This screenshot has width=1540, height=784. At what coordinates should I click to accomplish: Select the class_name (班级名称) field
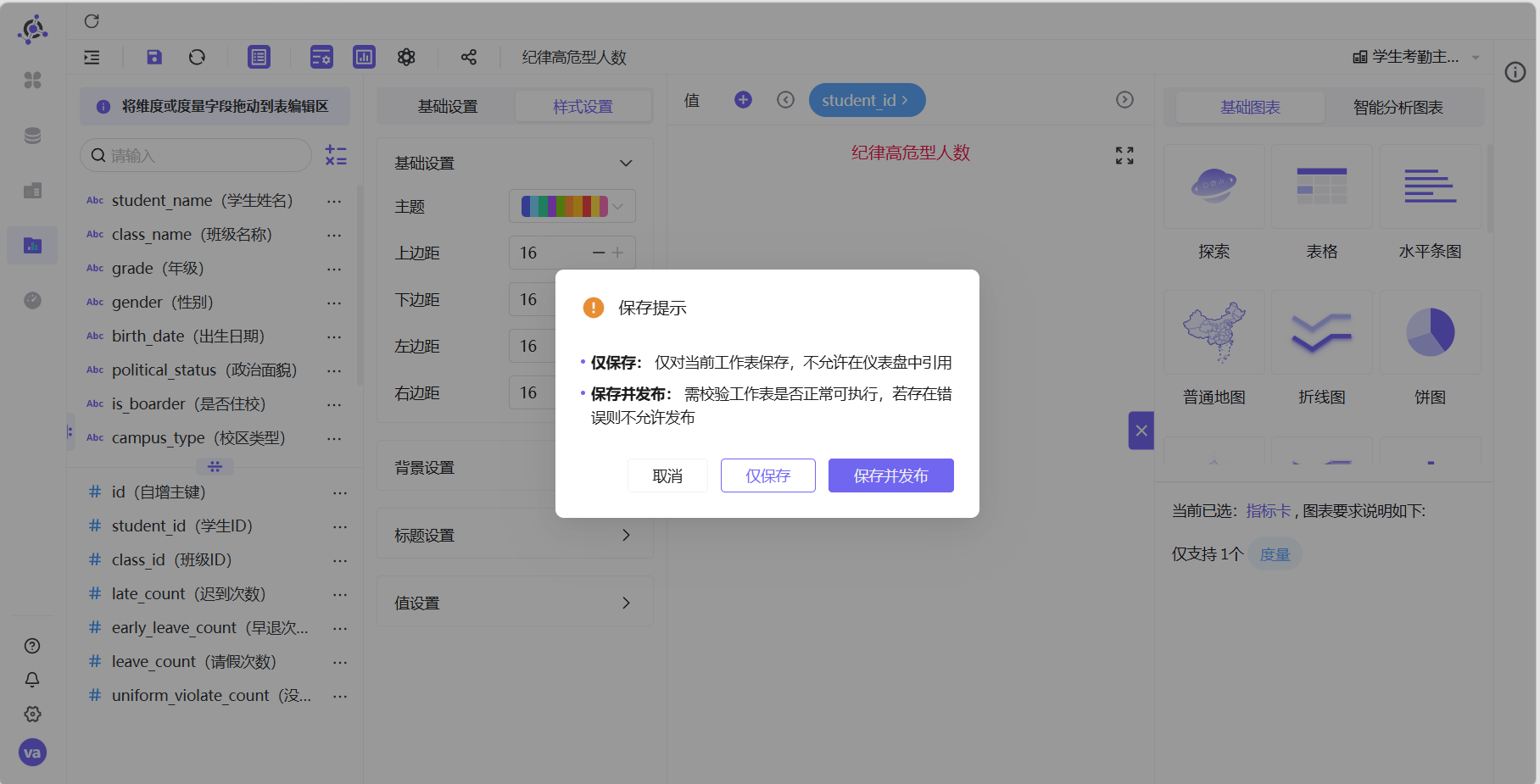point(192,235)
